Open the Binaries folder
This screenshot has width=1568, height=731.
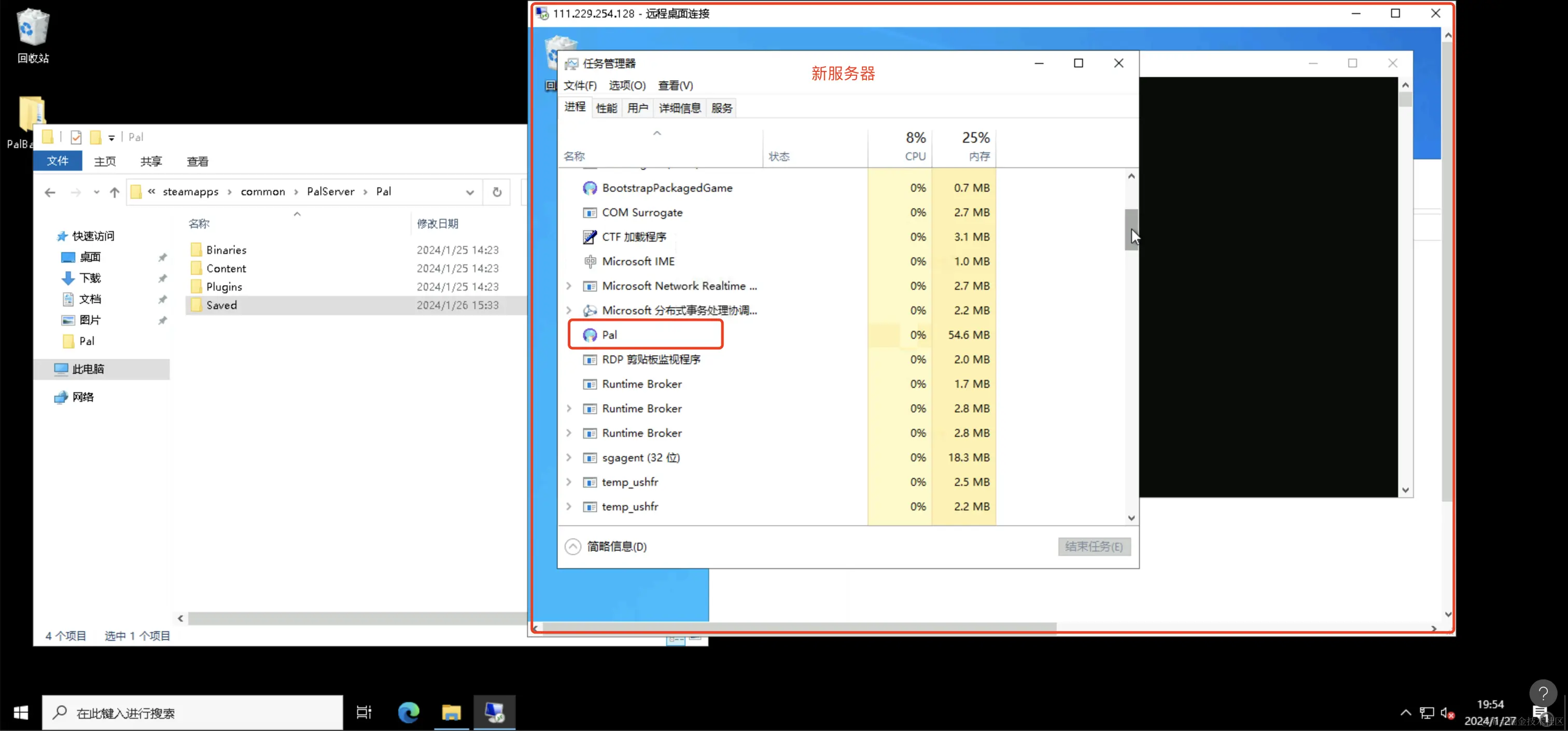tap(226, 250)
